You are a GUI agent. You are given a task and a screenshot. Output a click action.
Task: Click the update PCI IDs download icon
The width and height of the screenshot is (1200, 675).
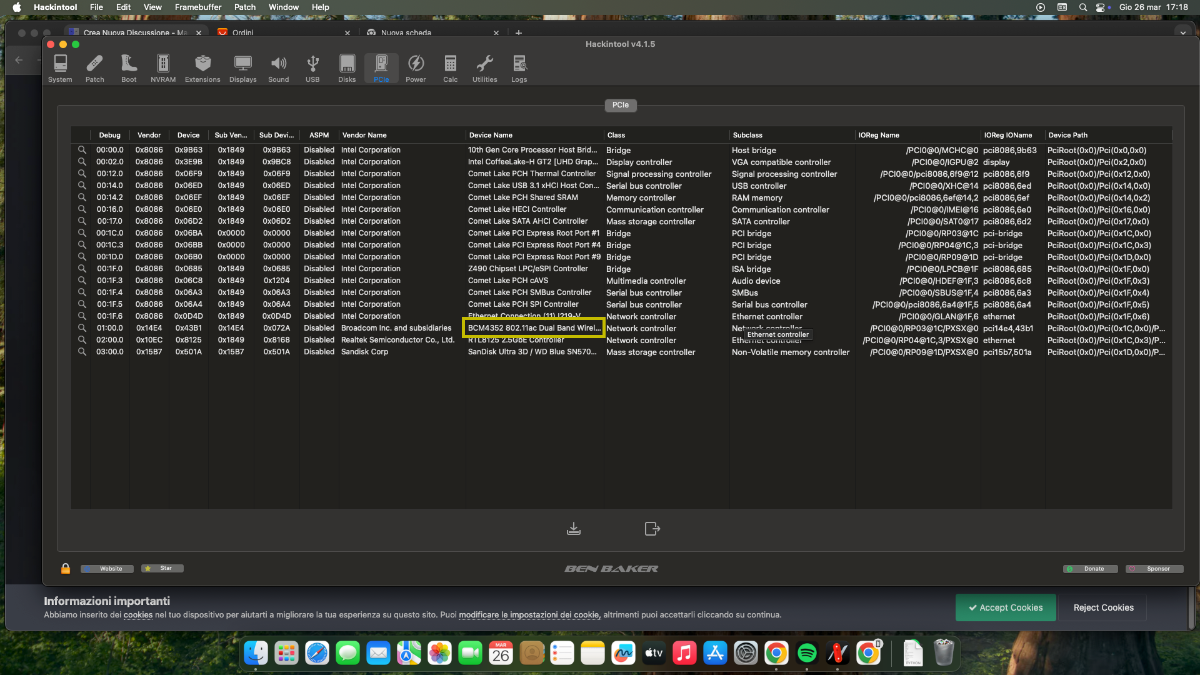(x=574, y=528)
